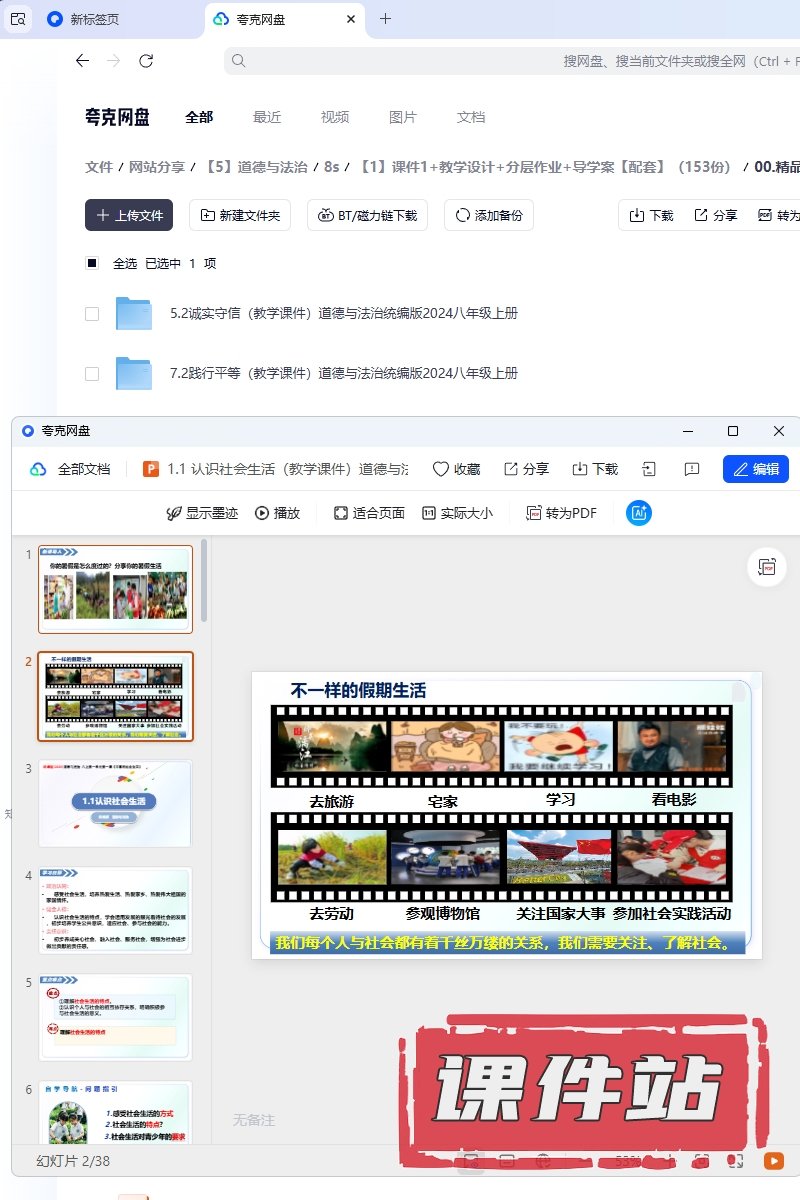800x1200 pixels.
Task: Click 转为PDF in viewer toolbar
Action: coord(561,513)
